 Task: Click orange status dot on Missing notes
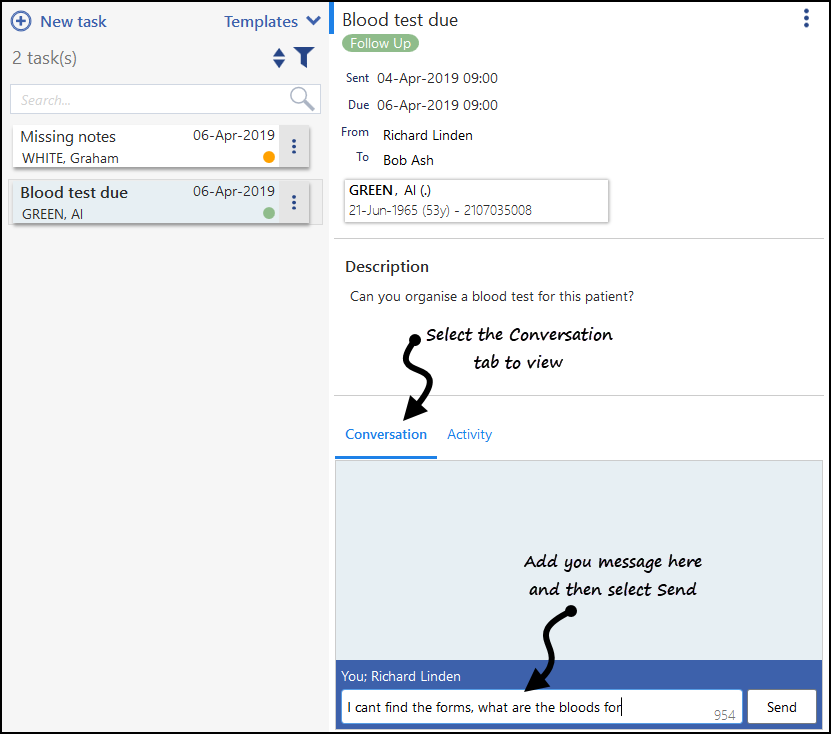tap(269, 157)
